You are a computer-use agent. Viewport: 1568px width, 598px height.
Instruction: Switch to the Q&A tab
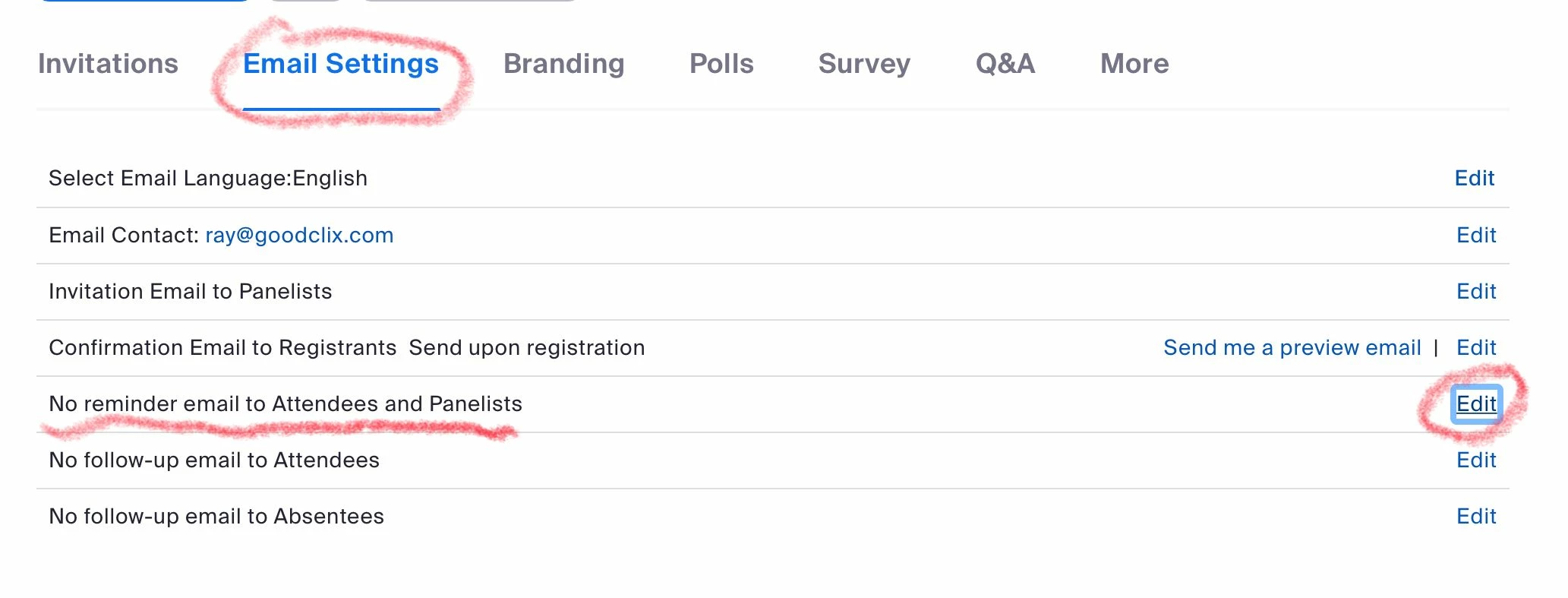[x=1005, y=64]
